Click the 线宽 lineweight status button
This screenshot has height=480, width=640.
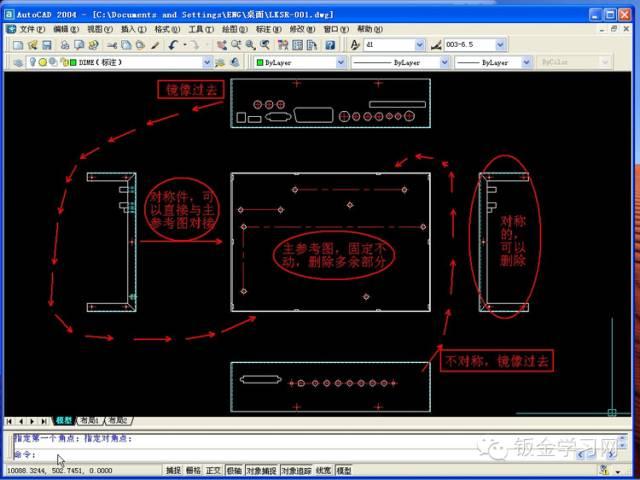pos(323,470)
